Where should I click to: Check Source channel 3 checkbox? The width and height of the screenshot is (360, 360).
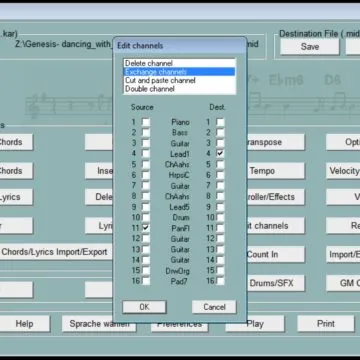[146, 143]
